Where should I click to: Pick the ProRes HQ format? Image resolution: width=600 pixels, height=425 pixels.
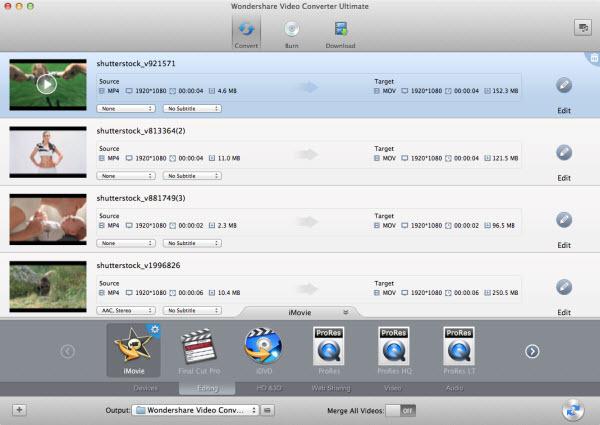tap(394, 350)
